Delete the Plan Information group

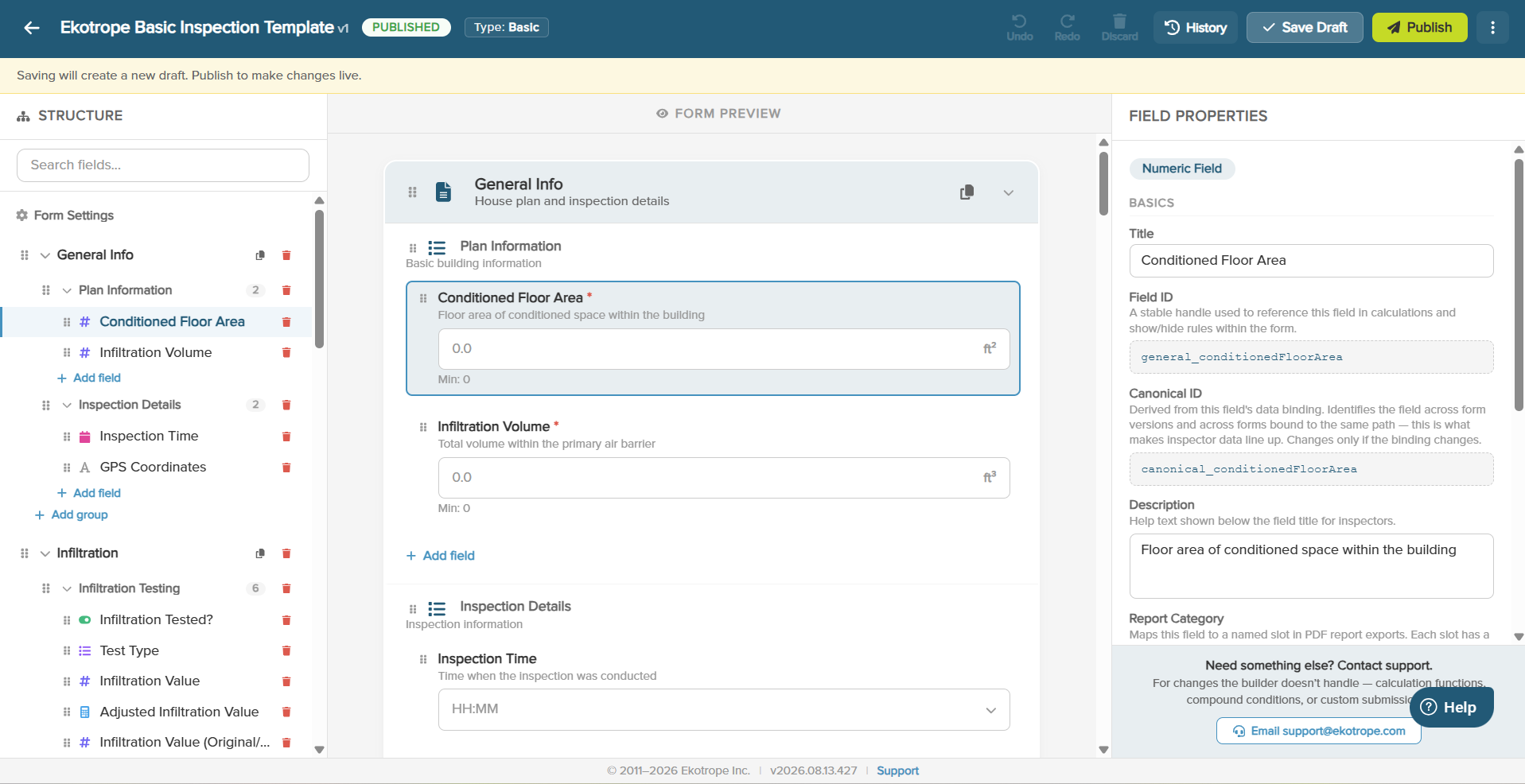pos(286,290)
